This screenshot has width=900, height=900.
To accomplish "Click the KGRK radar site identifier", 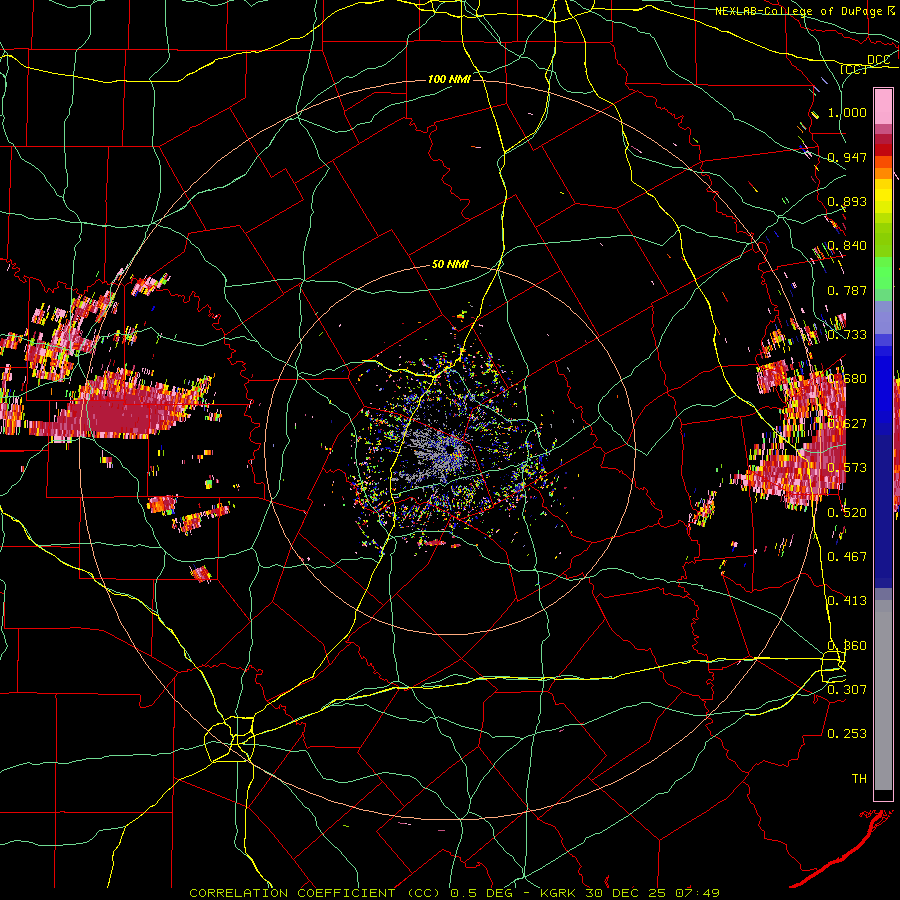I will point(560,893).
